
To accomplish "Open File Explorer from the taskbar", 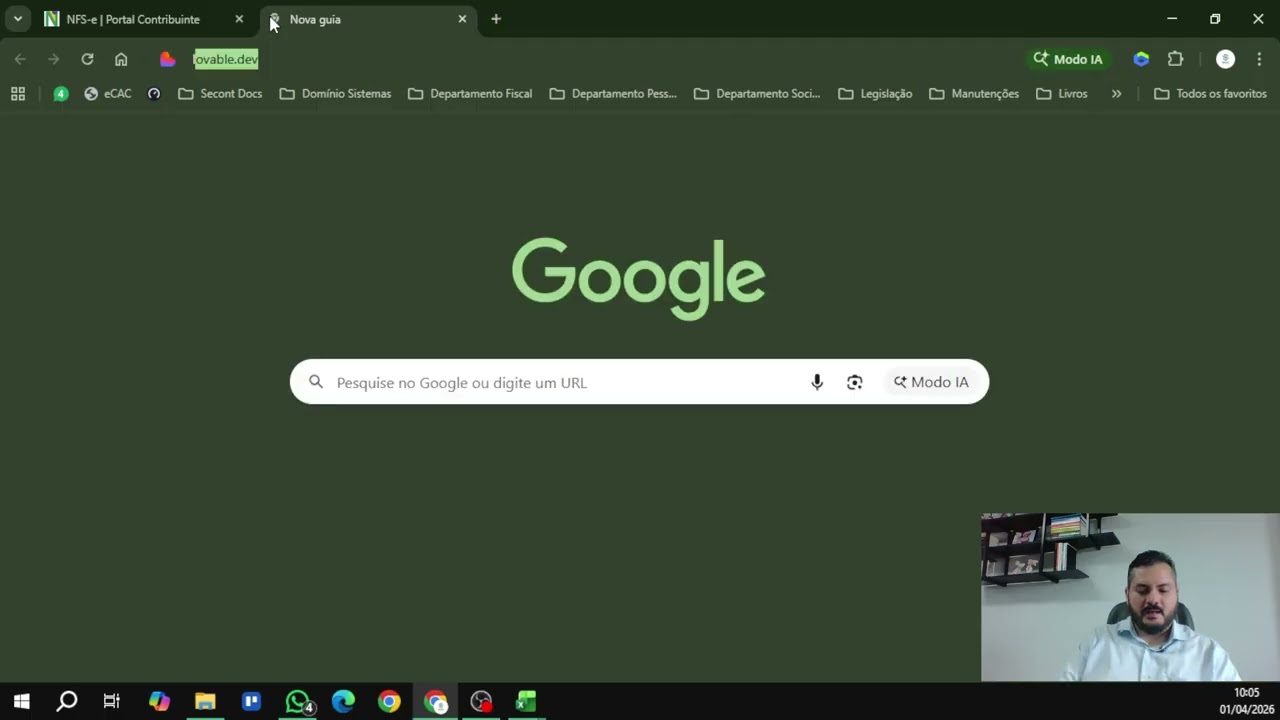I will [205, 701].
